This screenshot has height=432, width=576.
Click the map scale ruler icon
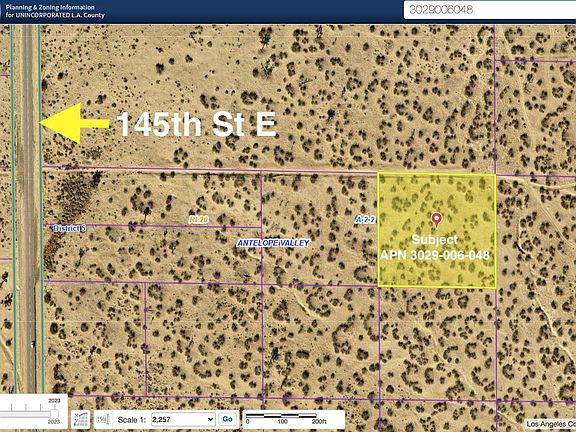point(103,419)
